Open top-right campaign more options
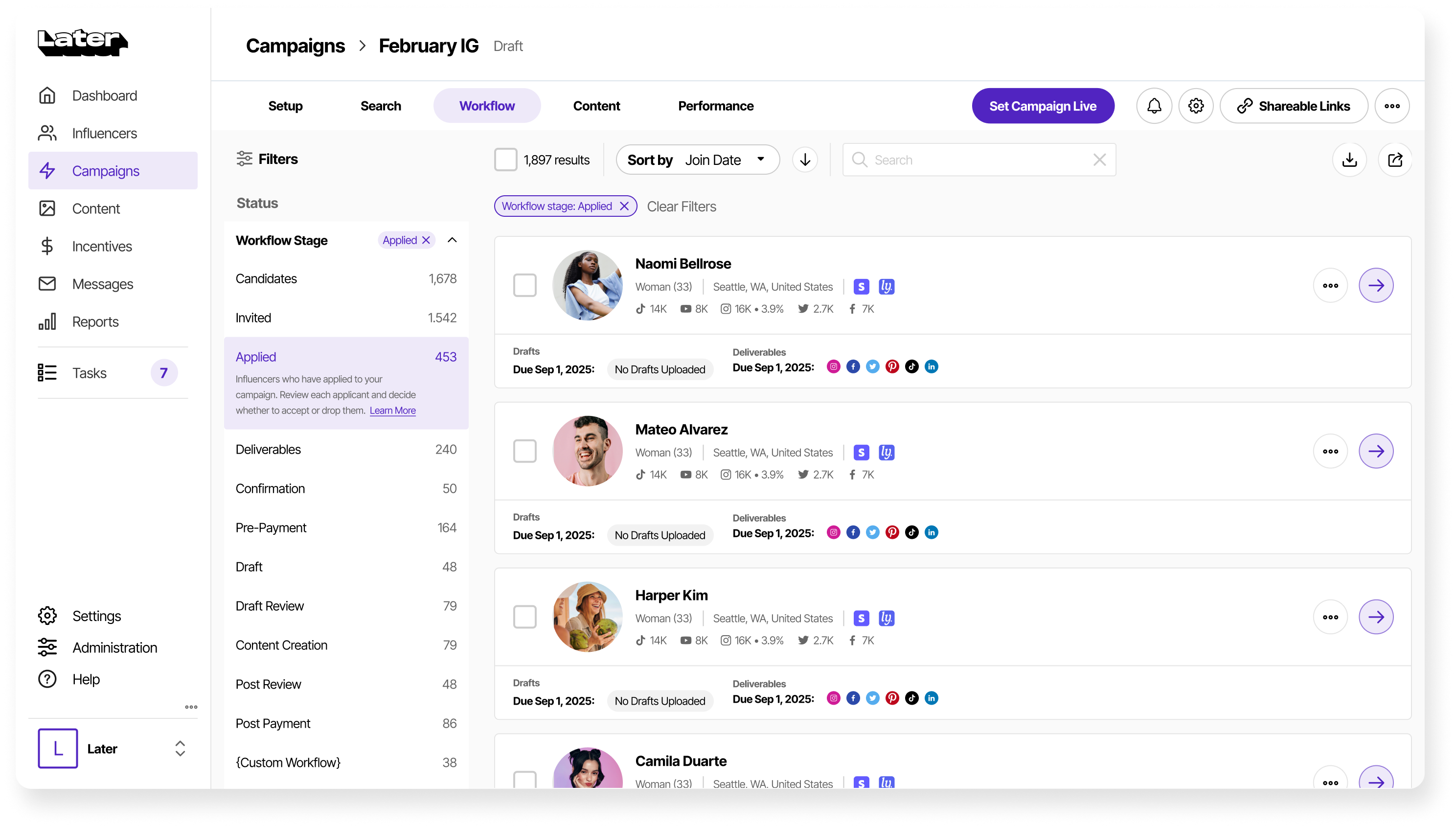 1391,106
